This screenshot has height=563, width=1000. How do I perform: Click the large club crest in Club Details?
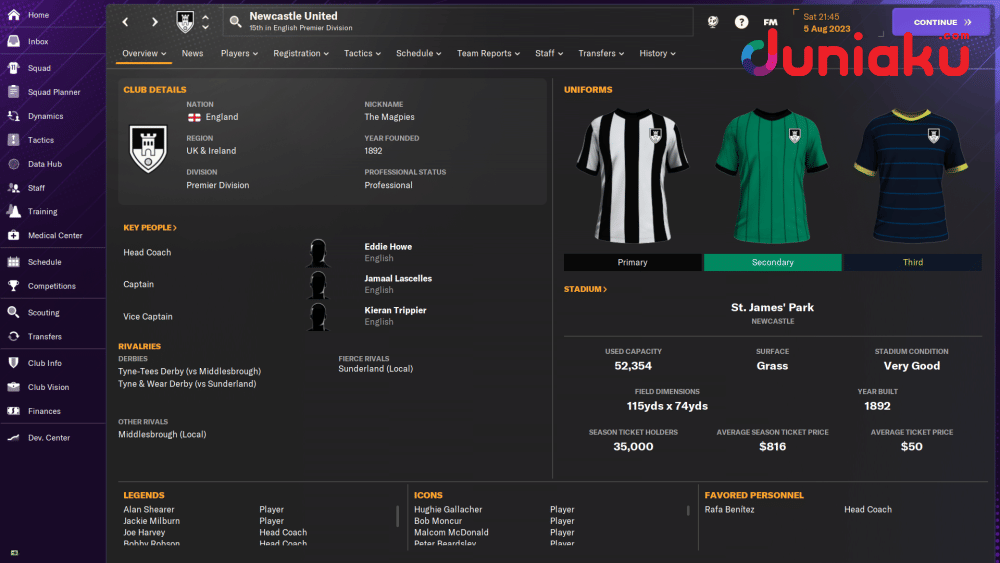(148, 149)
